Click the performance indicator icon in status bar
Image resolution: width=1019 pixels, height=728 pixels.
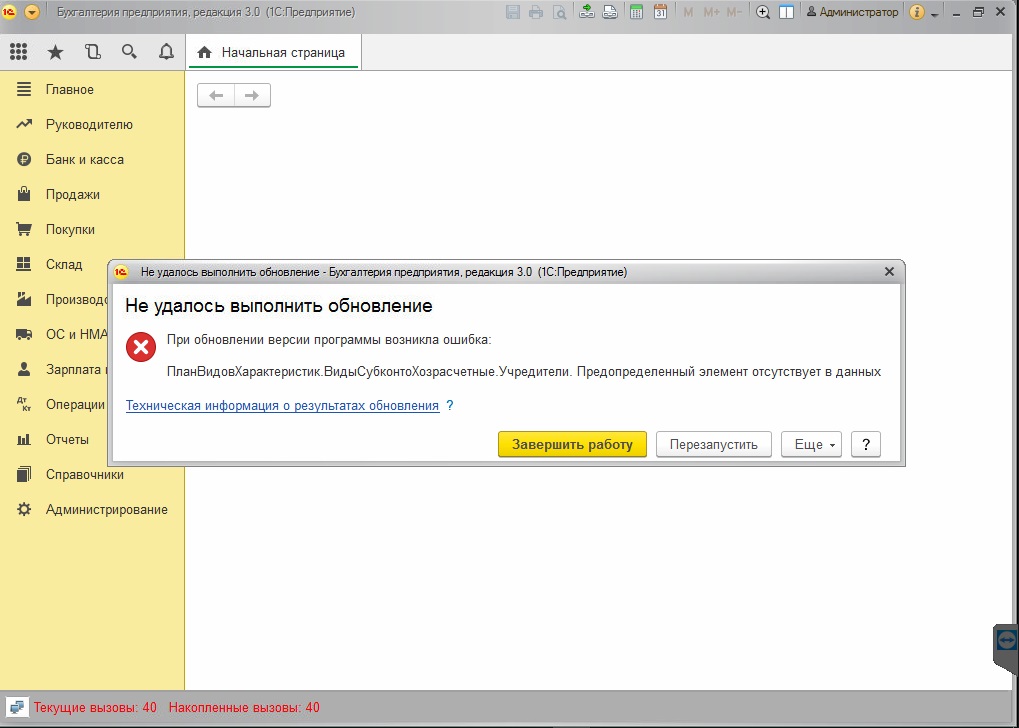click(x=17, y=707)
